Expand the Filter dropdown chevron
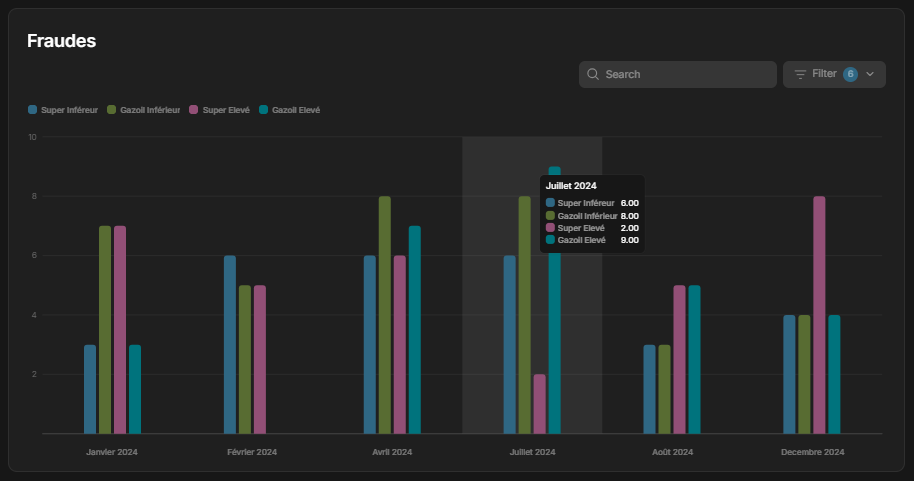Image resolution: width=914 pixels, height=481 pixels. coord(870,74)
